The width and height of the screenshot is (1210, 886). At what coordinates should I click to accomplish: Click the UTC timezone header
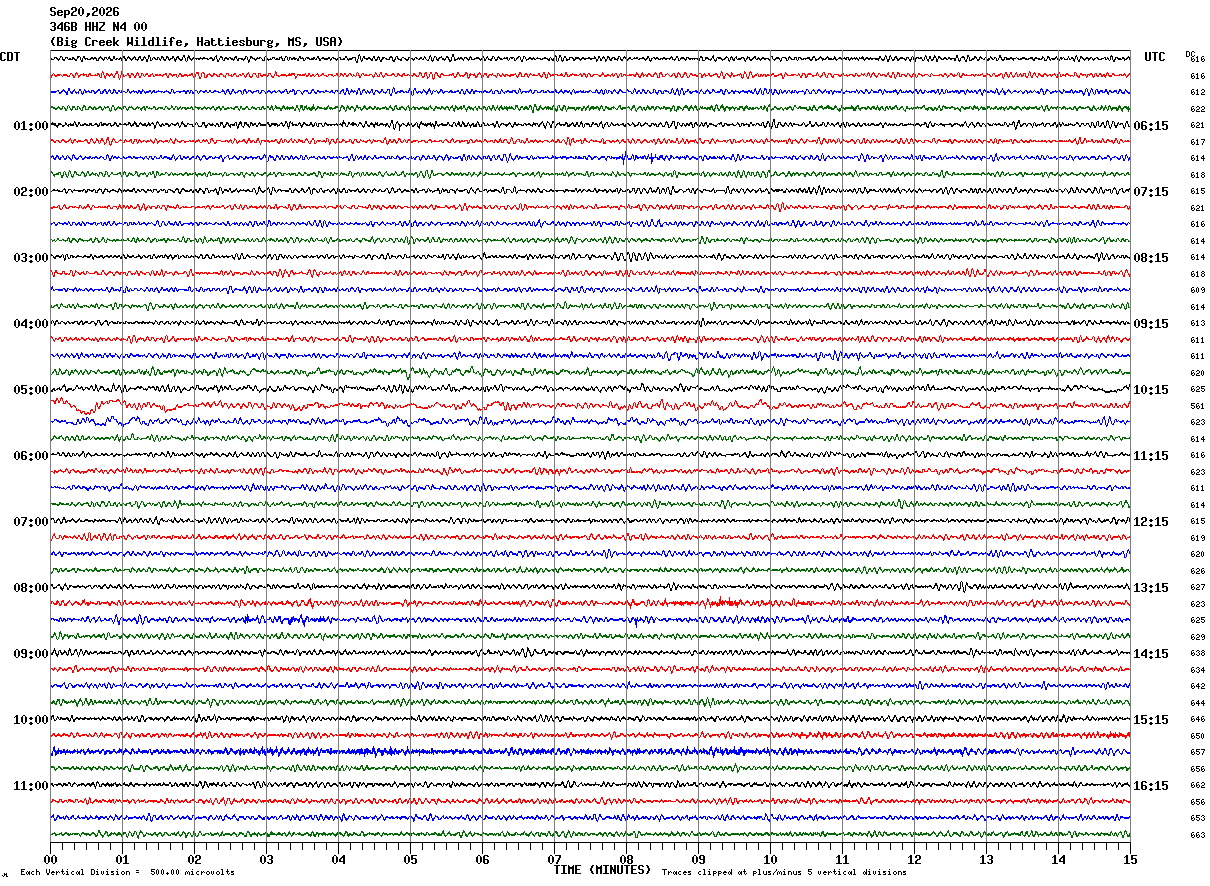click(1155, 57)
